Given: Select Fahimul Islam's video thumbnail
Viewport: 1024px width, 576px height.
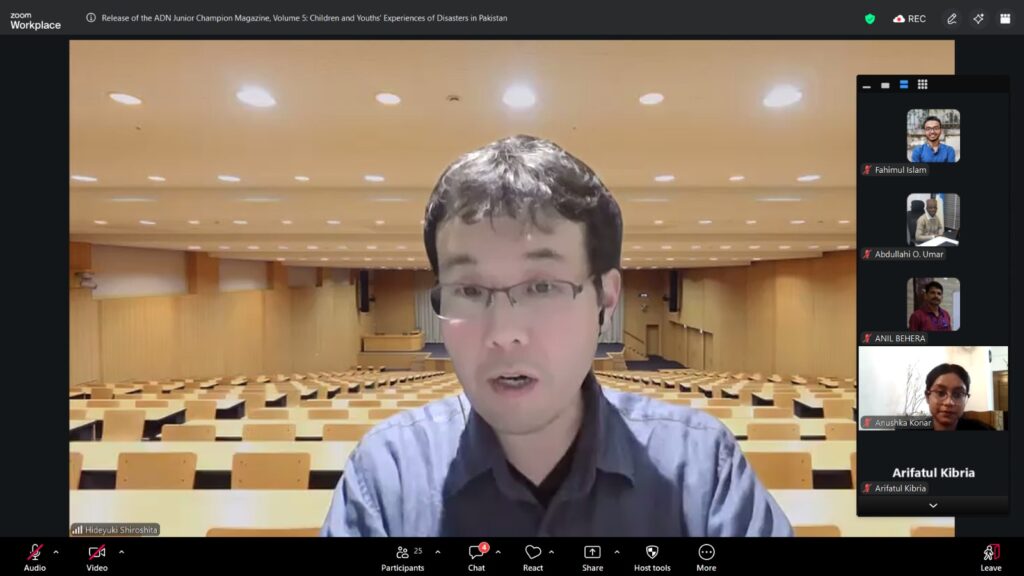Looking at the screenshot, I should pyautogui.click(x=932, y=136).
